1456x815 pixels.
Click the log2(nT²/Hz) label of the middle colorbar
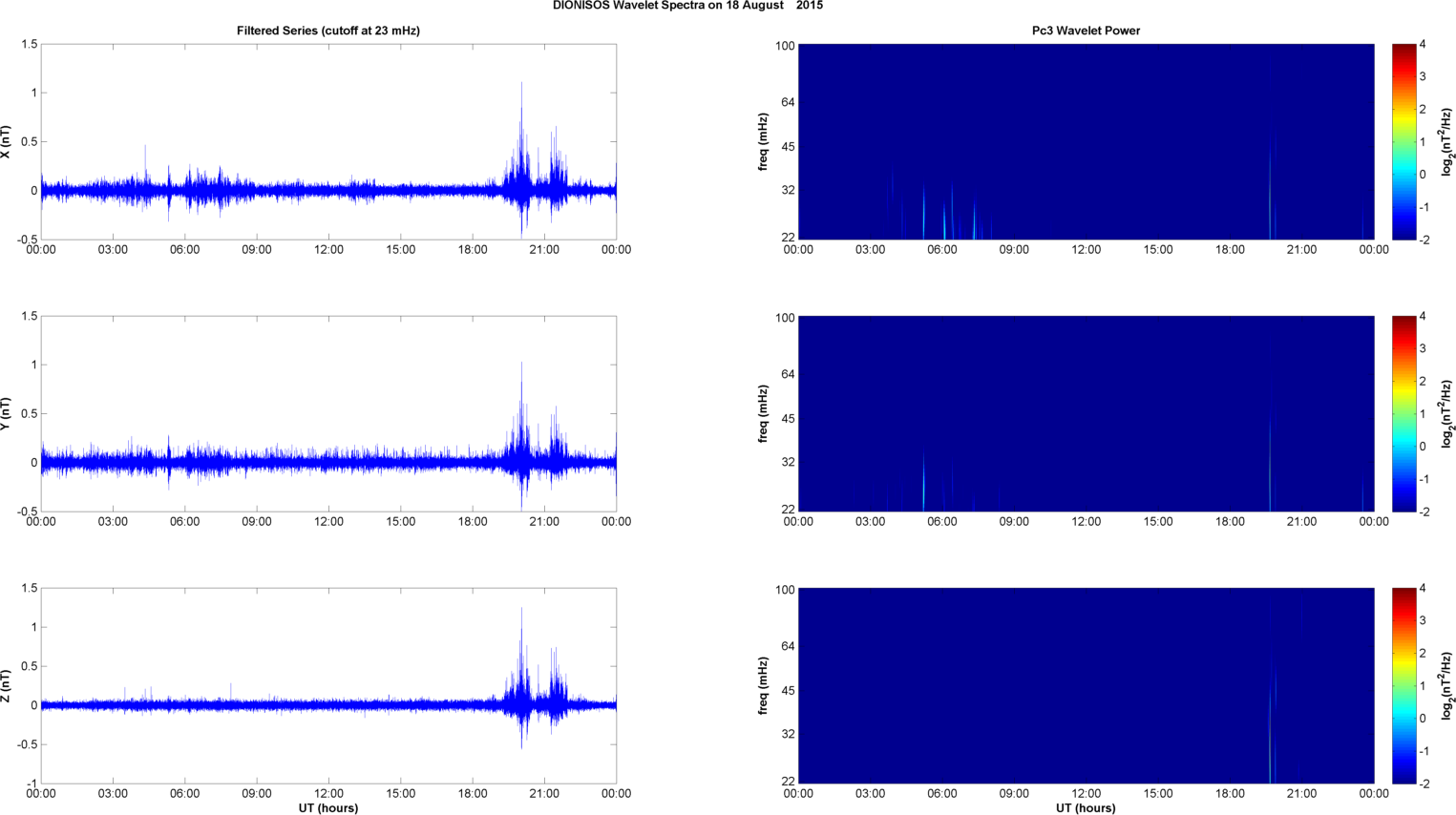(1447, 413)
